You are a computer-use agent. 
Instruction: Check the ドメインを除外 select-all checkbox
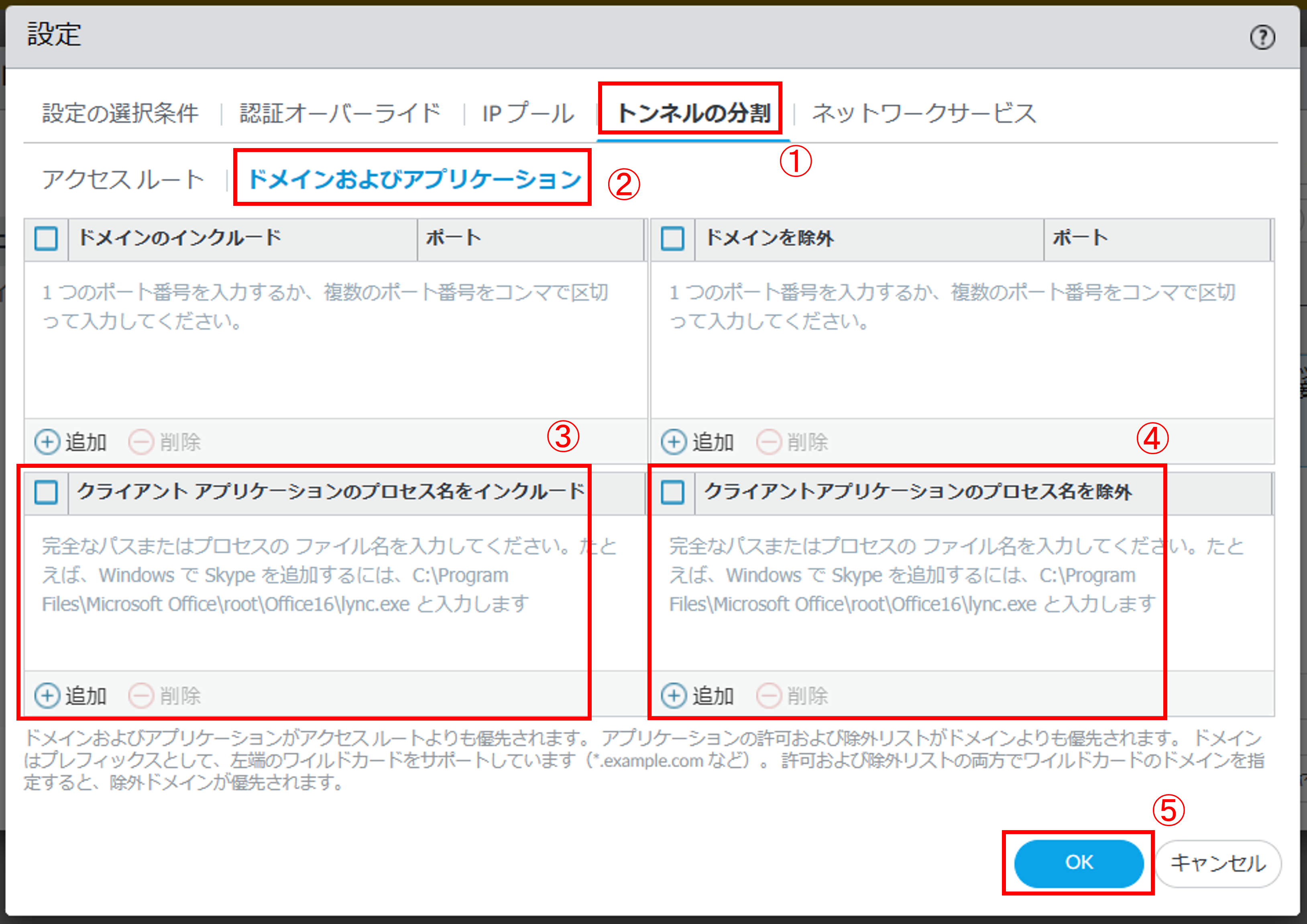pyautogui.click(x=672, y=238)
